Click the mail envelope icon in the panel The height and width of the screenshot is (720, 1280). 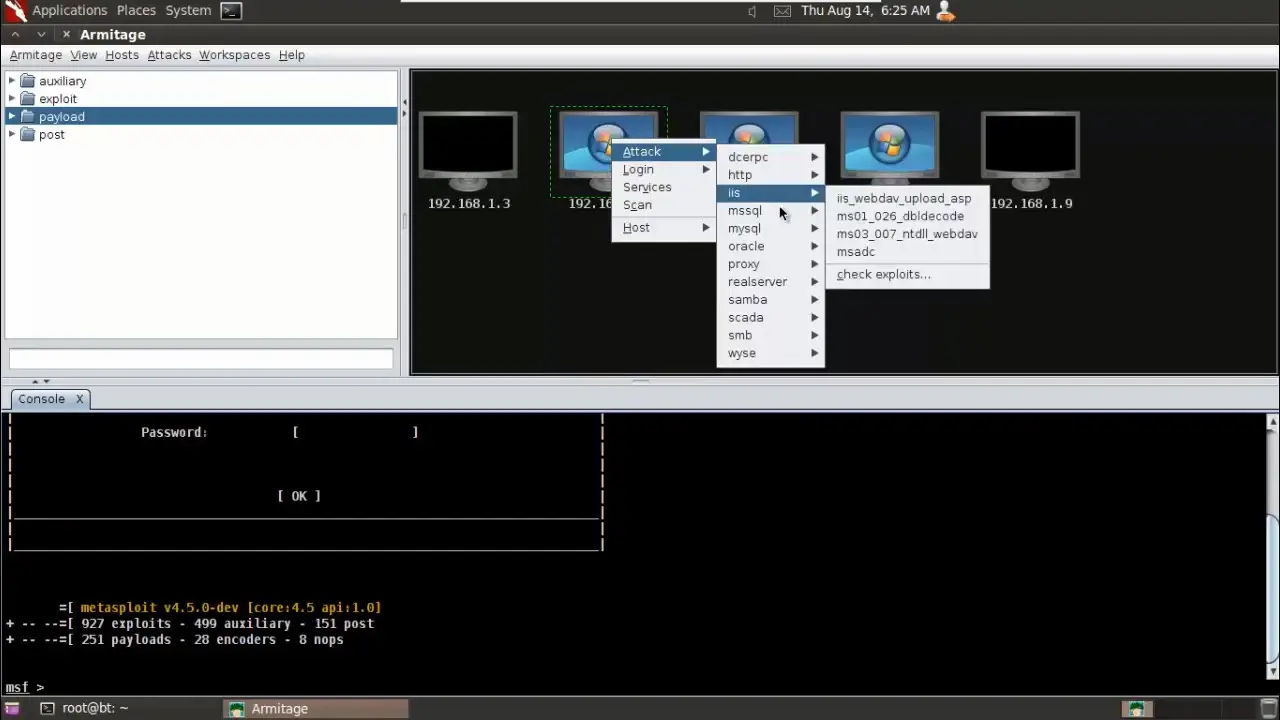(782, 11)
